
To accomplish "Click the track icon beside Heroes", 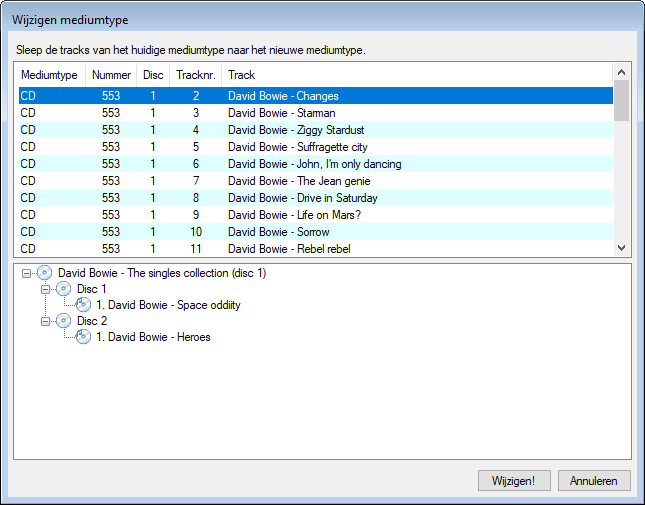I will coord(83,337).
